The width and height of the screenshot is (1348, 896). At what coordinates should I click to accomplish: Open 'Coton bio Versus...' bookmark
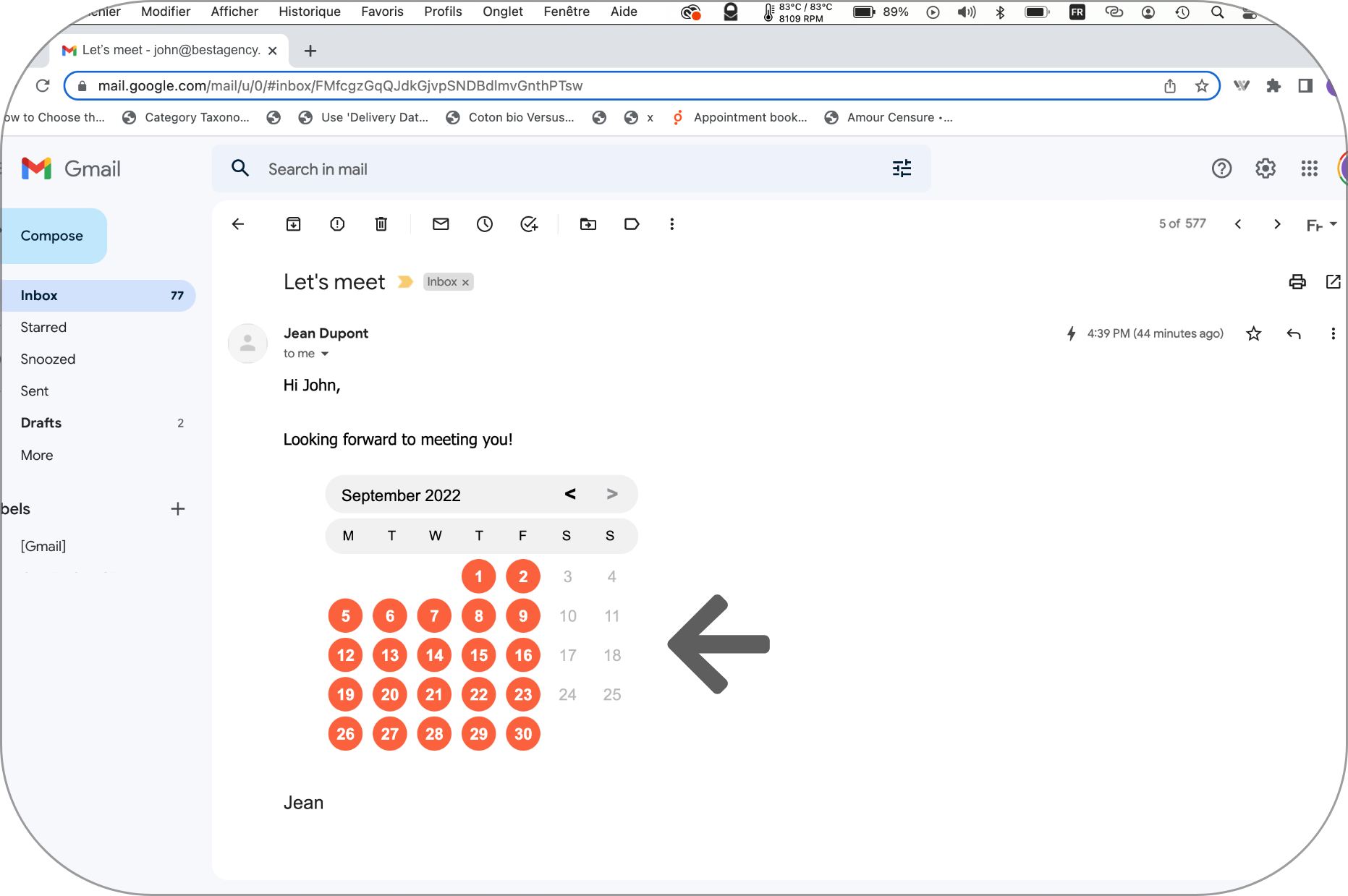tap(510, 117)
